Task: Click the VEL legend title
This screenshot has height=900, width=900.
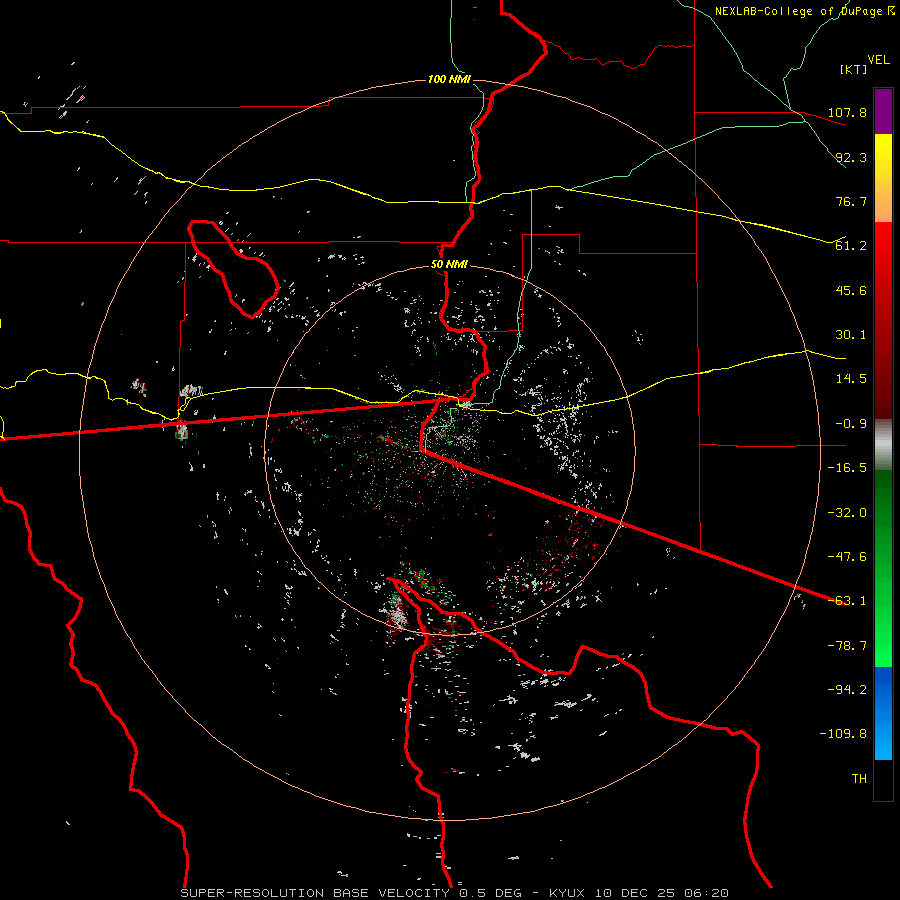Action: pyautogui.click(x=878, y=60)
